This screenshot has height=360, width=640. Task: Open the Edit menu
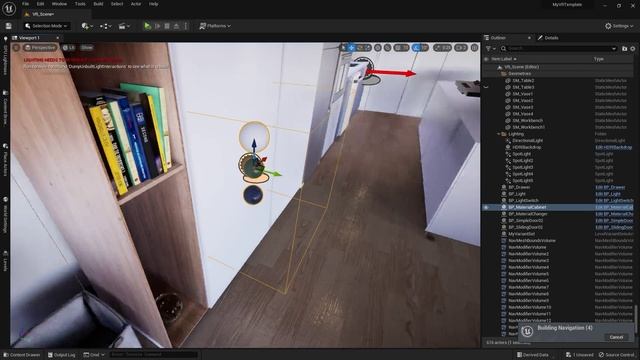(40, 4)
